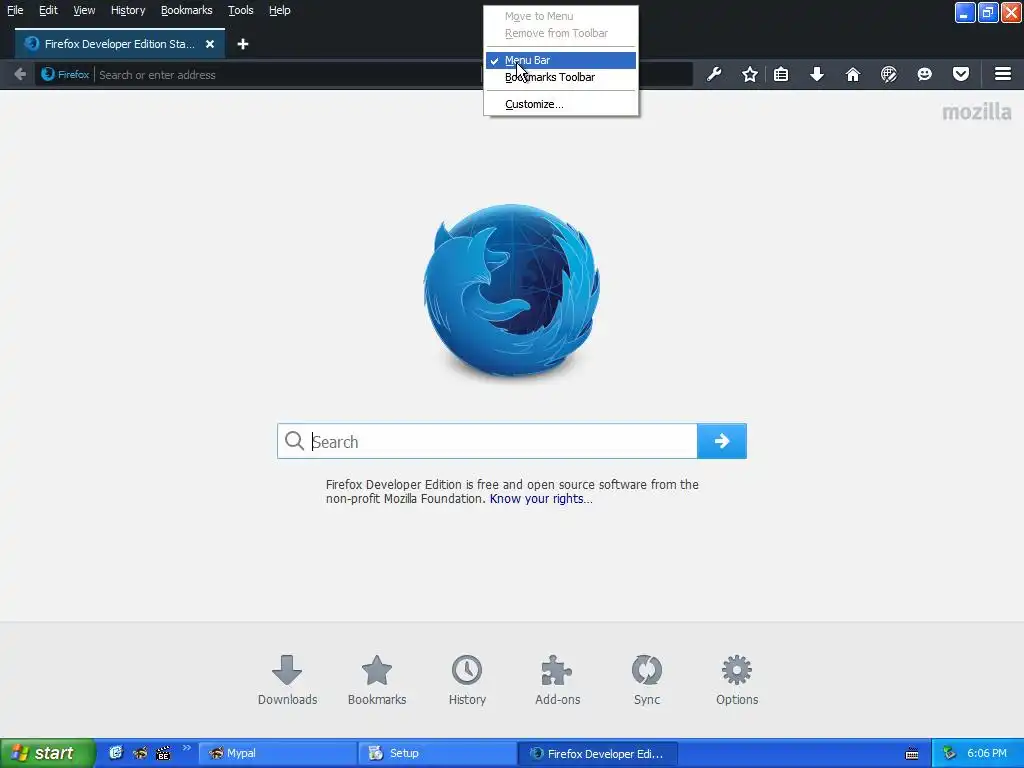1024x768 pixels.
Task: Open the Tools menu
Action: click(x=240, y=10)
